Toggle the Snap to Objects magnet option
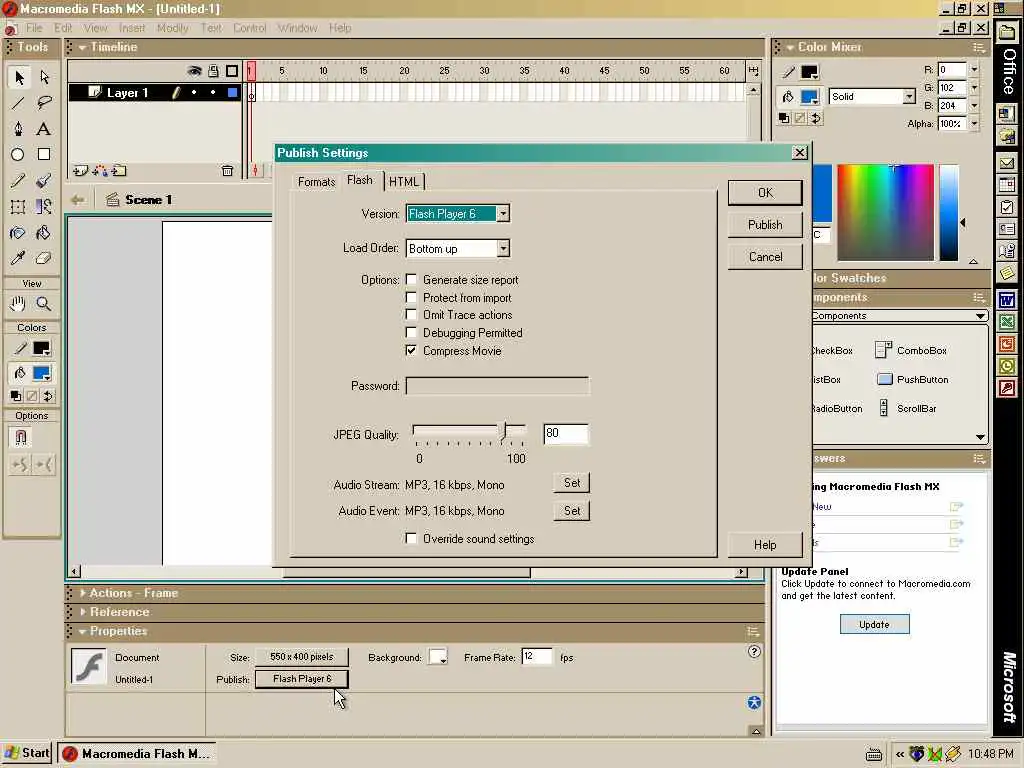1024x768 pixels. pyautogui.click(x=20, y=437)
